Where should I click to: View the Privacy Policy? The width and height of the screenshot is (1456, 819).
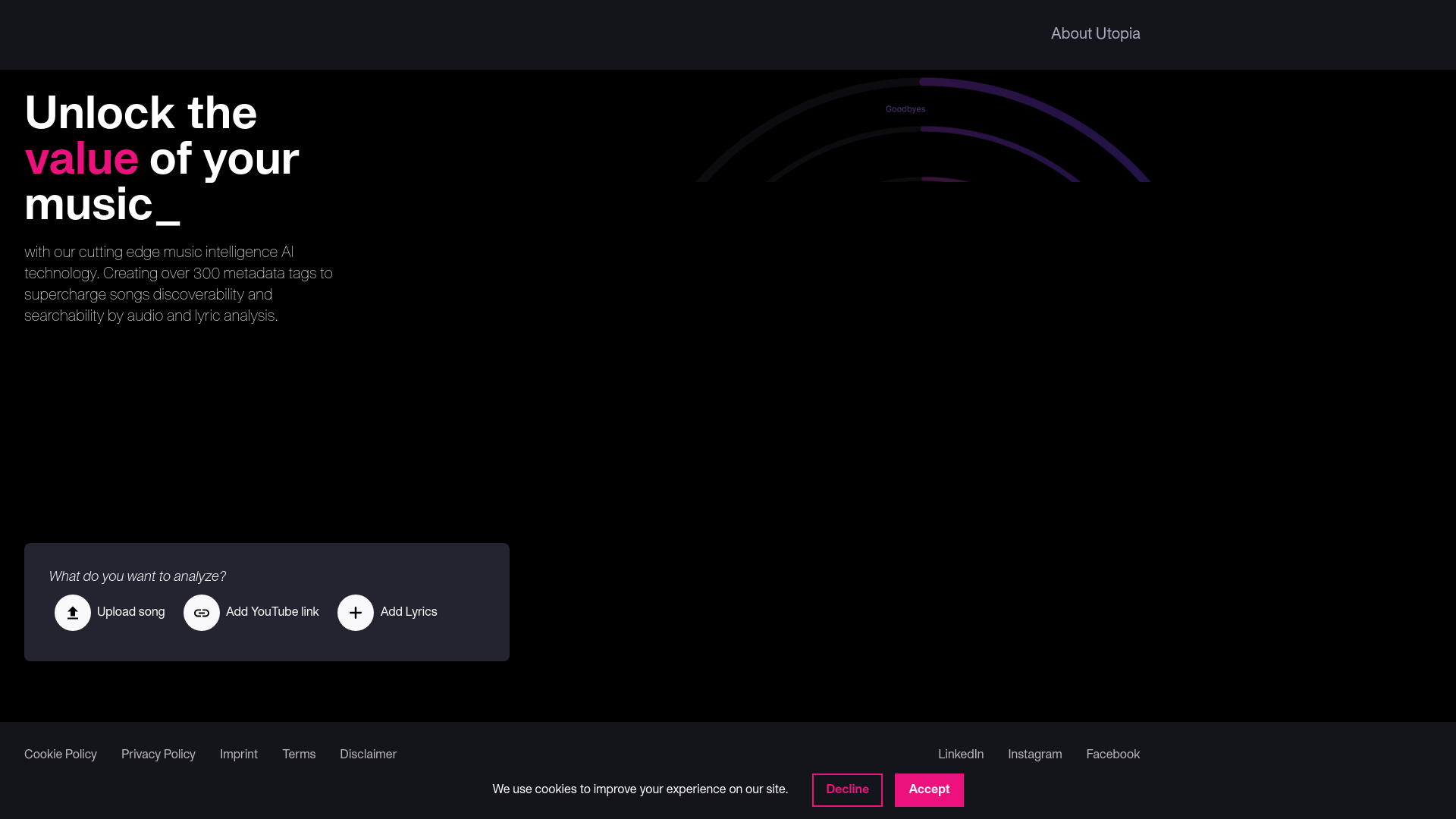click(x=158, y=754)
